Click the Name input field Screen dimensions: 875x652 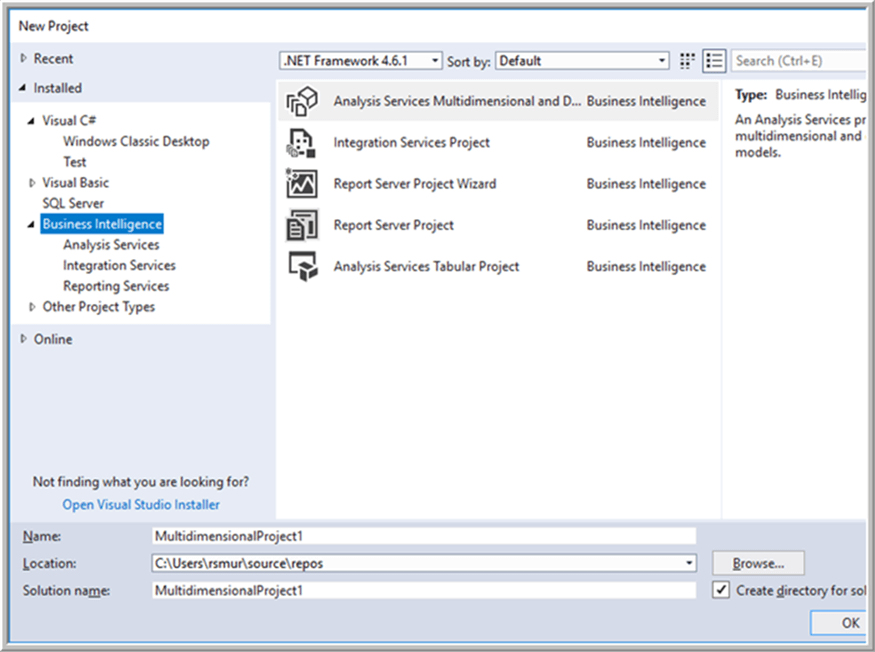coord(424,536)
